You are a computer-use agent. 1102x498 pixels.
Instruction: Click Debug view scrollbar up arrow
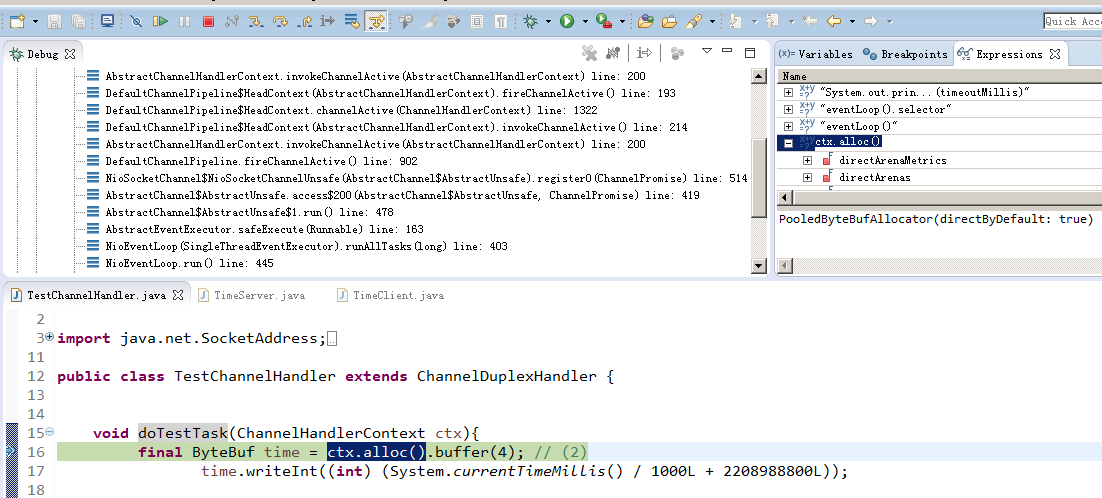point(758,76)
